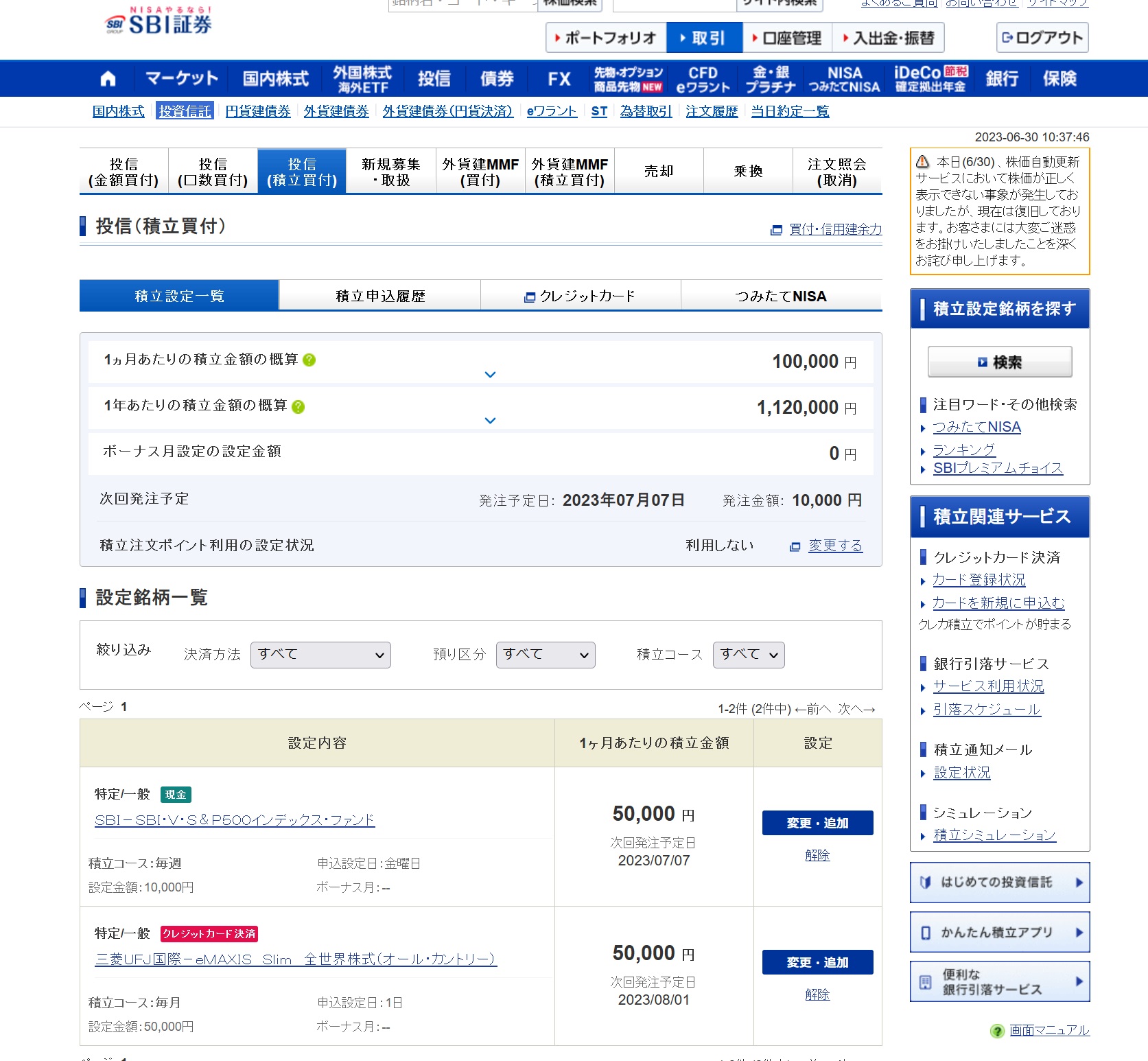Click 変更・追加 for S&P500 fund

click(817, 823)
